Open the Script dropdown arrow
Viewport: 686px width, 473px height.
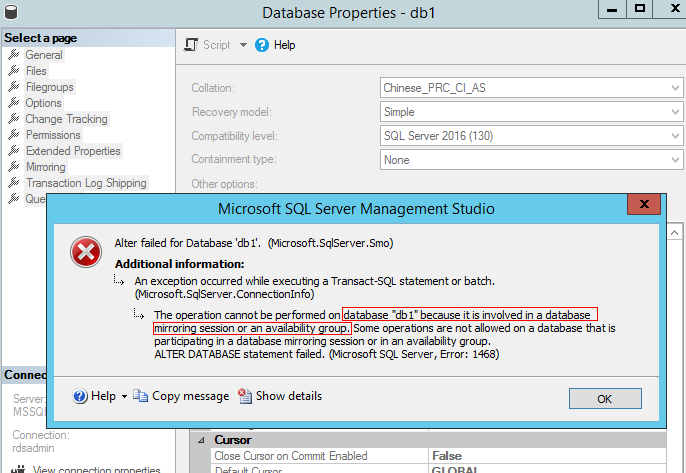coord(243,45)
